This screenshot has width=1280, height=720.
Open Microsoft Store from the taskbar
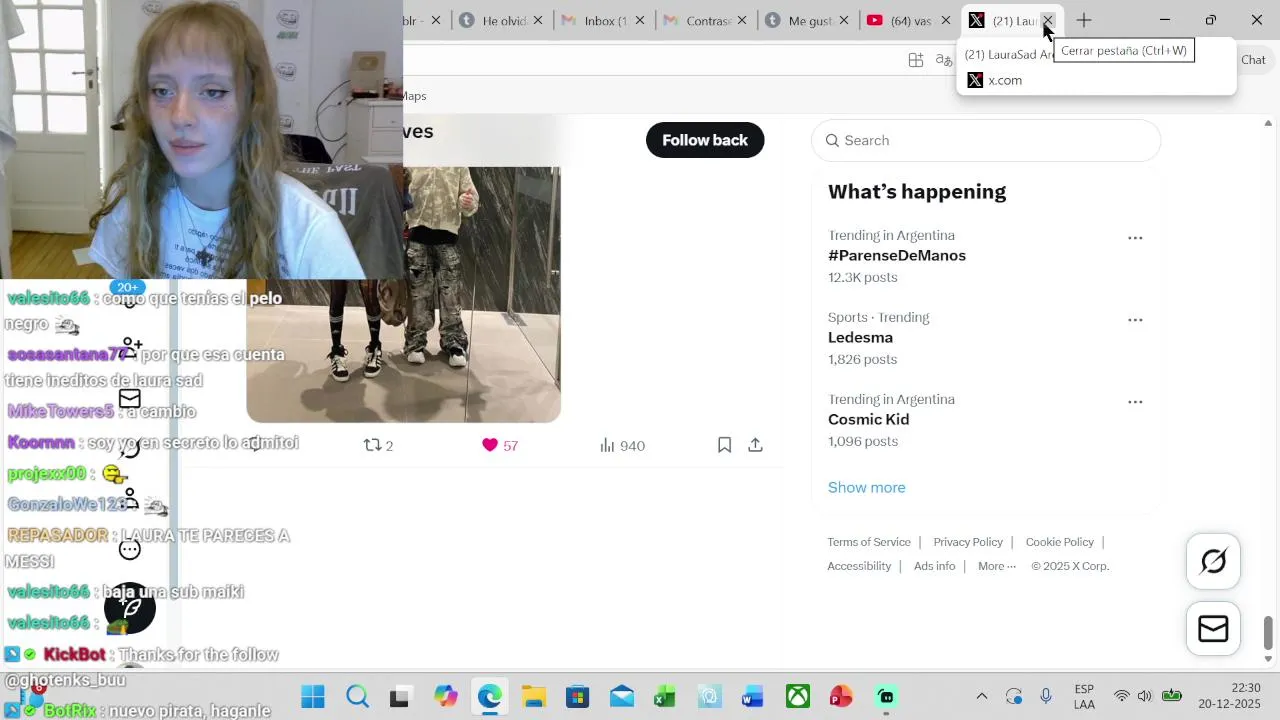click(x=577, y=697)
